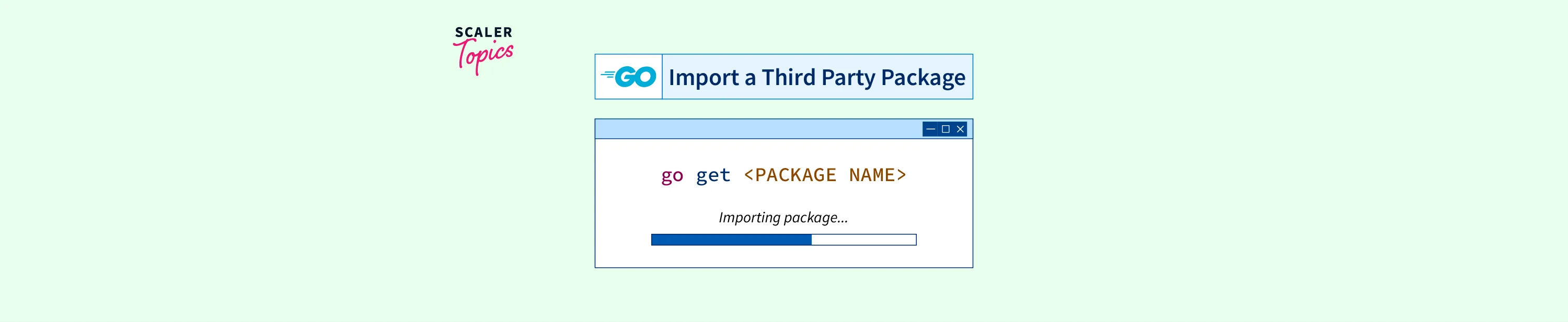Click the speed lines on the Go logo
The width and height of the screenshot is (1568, 322).
tap(607, 75)
